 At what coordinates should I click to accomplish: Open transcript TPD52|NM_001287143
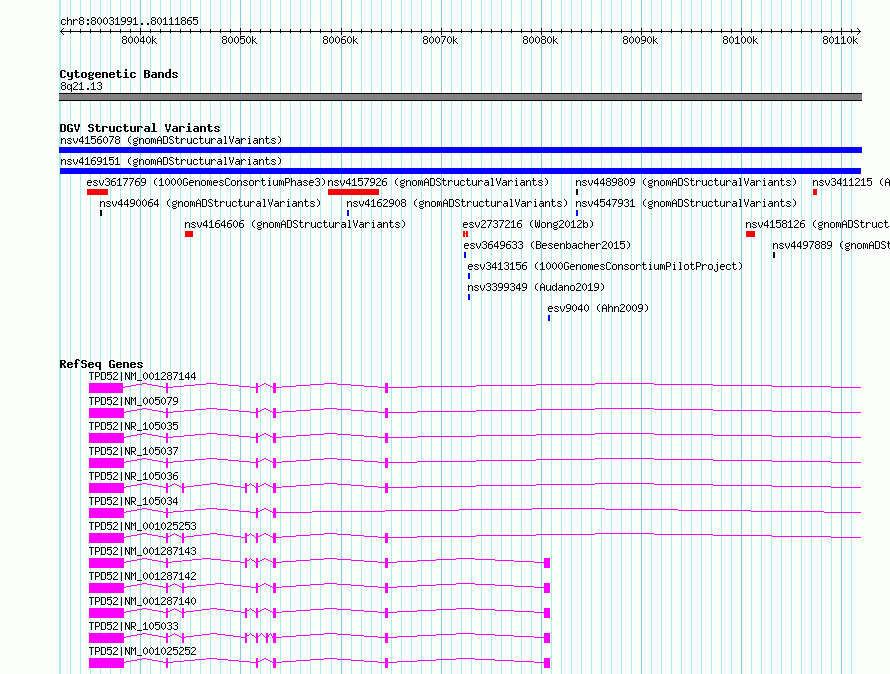pos(142,551)
